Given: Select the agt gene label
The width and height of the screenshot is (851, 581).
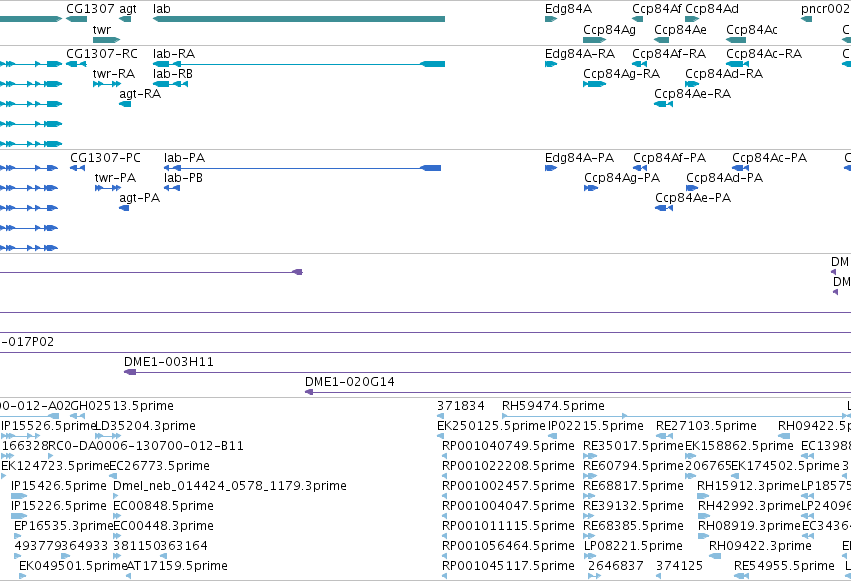Looking at the screenshot, I should click(128, 9).
